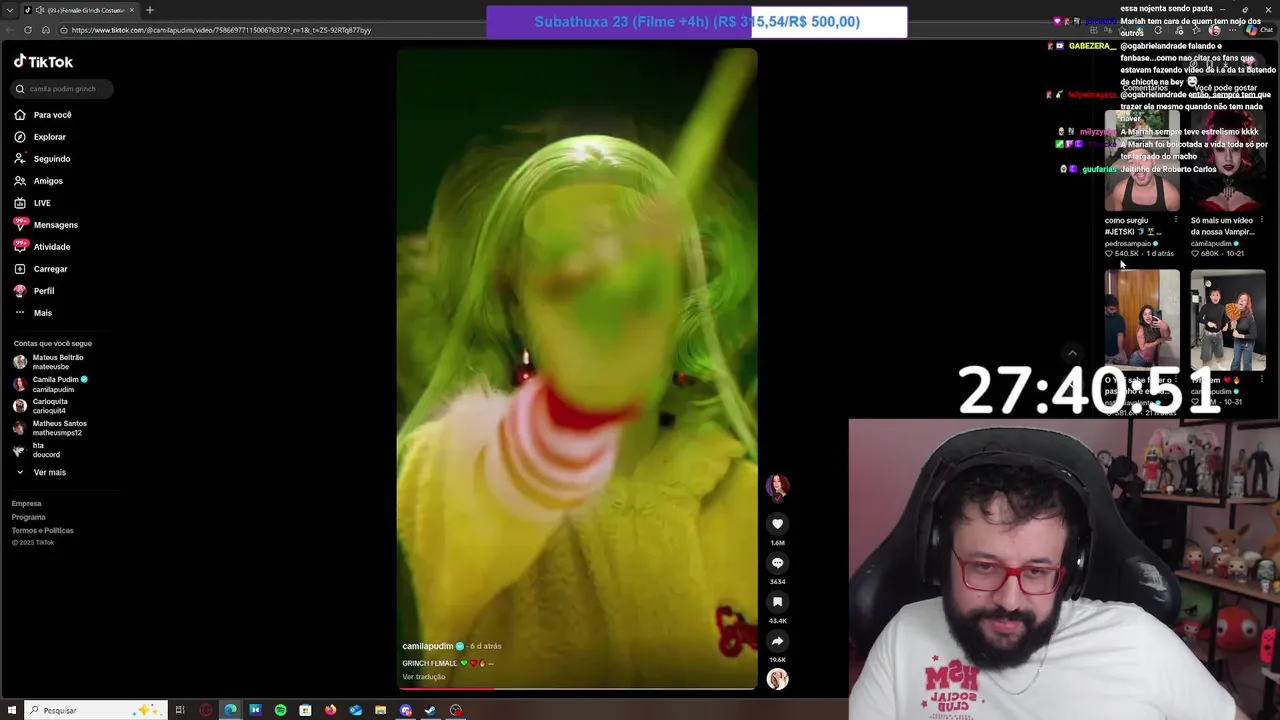Image resolution: width=1280 pixels, height=720 pixels.
Task: Open Amigos in sidebar
Action: click(x=38, y=181)
